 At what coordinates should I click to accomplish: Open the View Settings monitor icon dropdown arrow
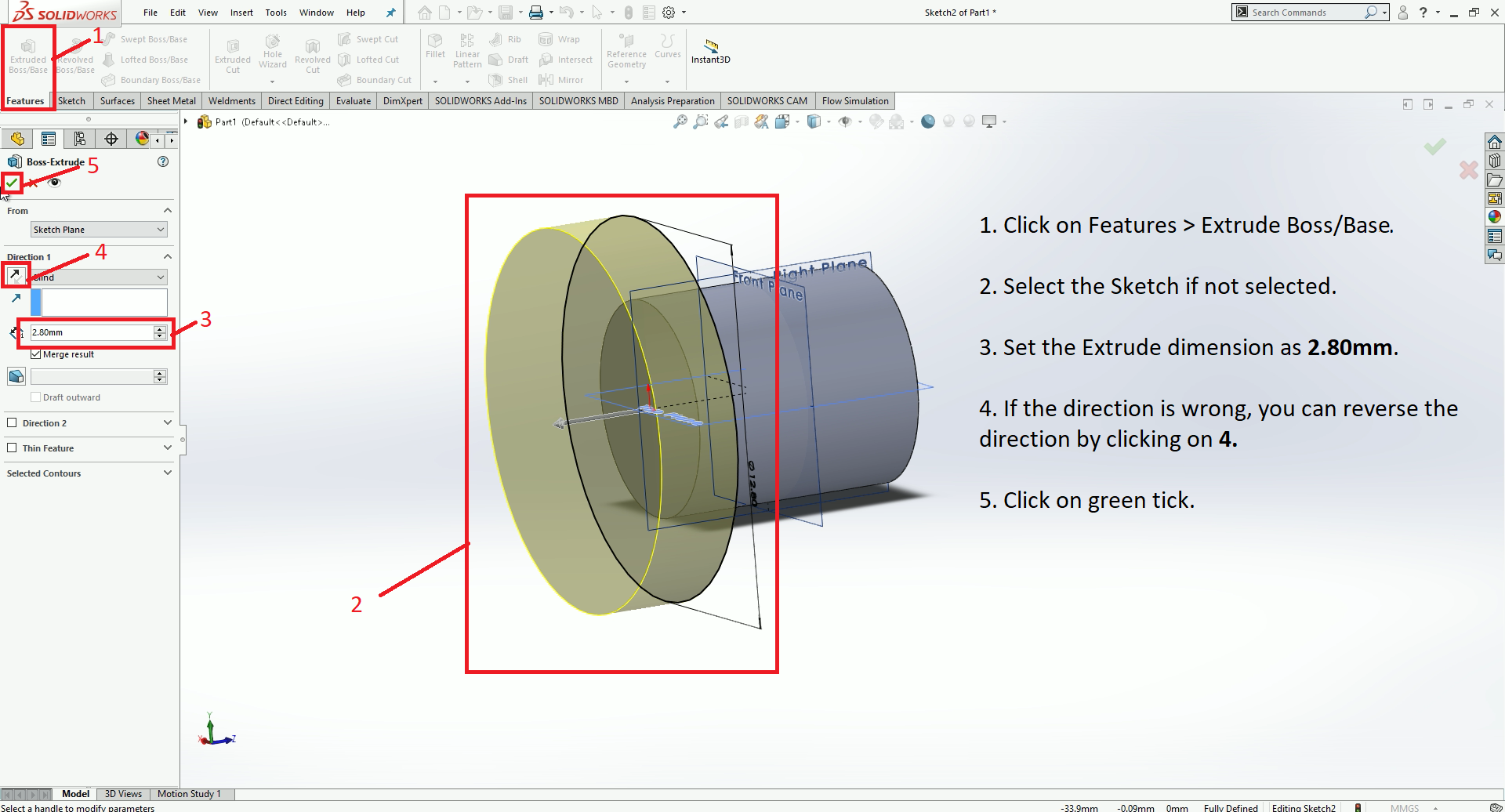point(1004,121)
